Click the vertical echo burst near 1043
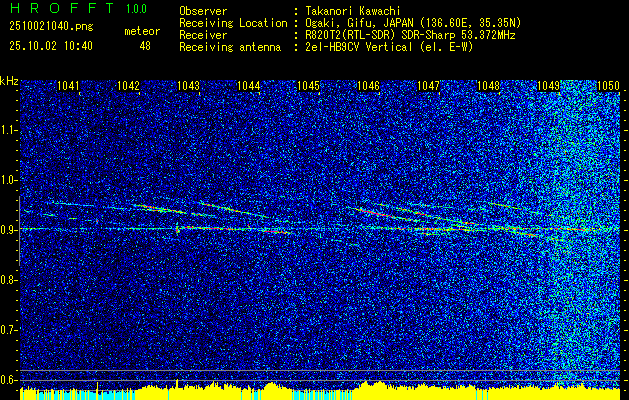Image resolution: width=629 pixels, height=400 pixels. pyautogui.click(x=177, y=229)
